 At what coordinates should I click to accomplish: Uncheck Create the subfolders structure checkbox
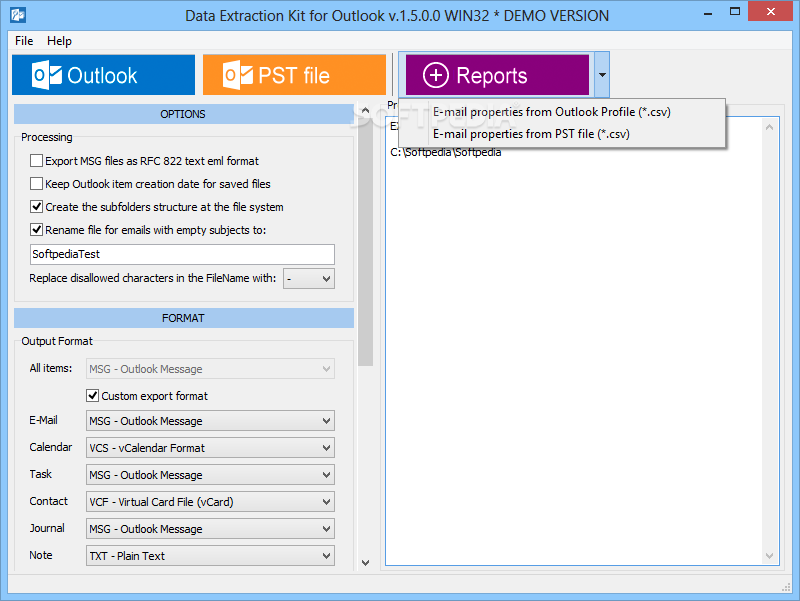pos(36,207)
